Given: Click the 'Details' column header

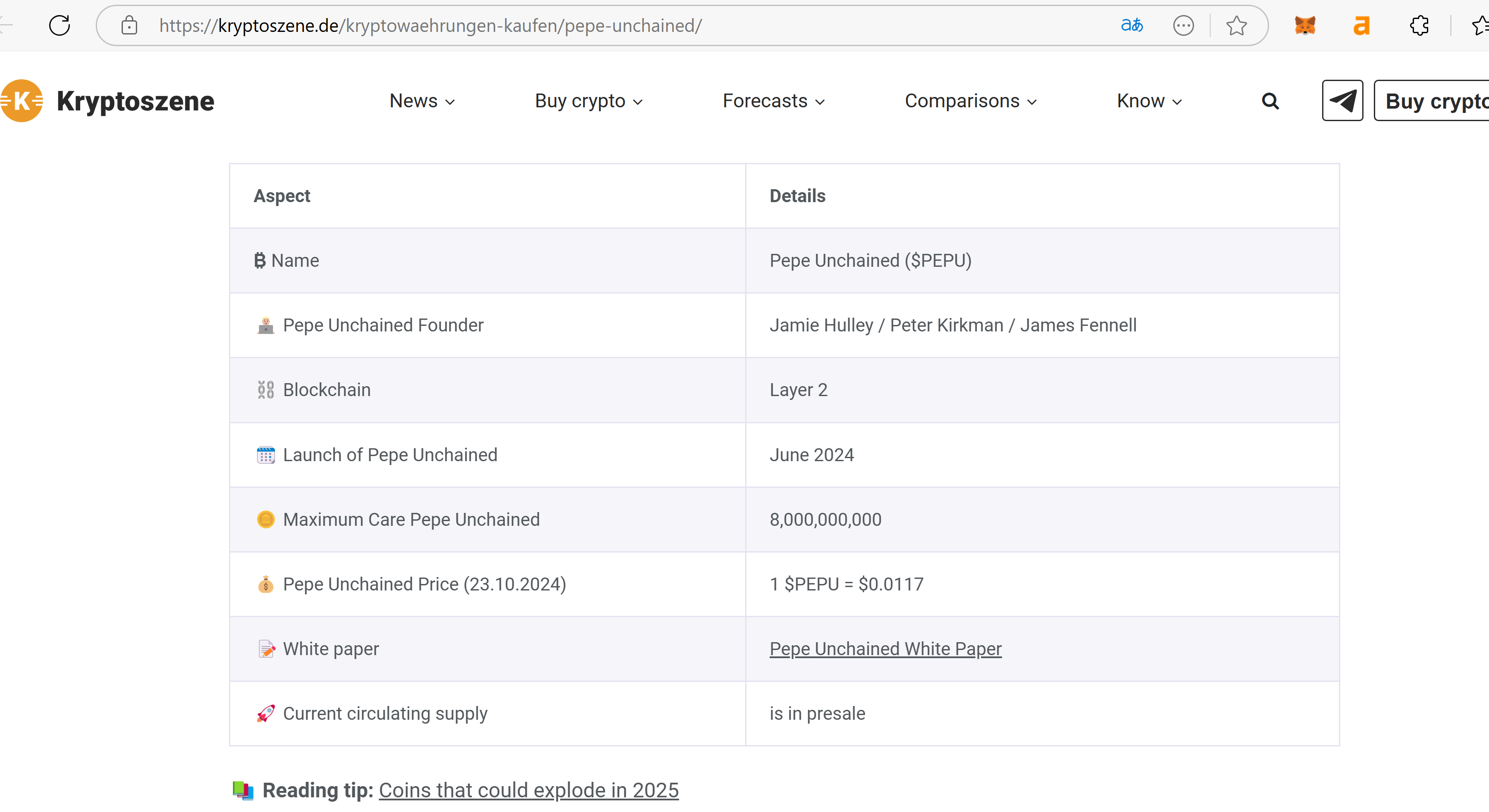Looking at the screenshot, I should click(797, 196).
